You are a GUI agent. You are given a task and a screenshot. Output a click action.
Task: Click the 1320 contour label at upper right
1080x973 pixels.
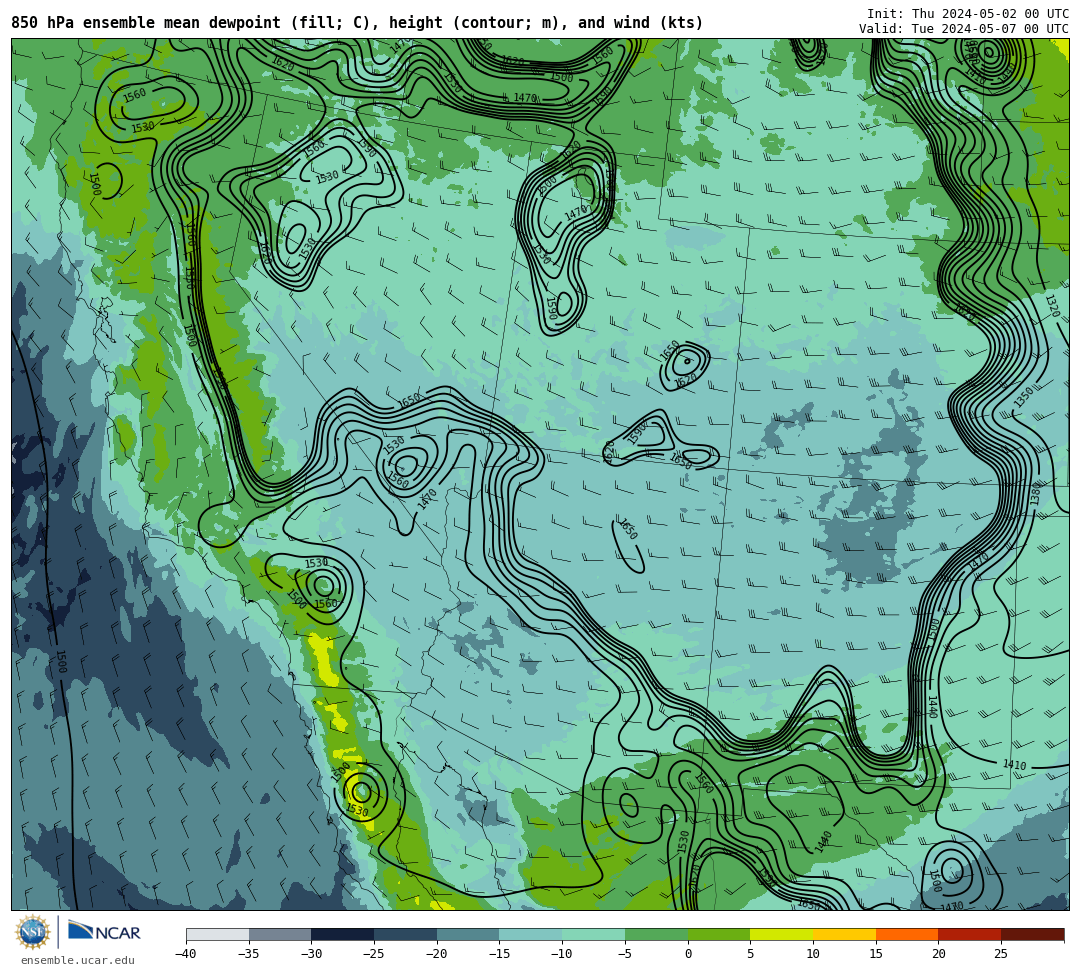(1052, 305)
